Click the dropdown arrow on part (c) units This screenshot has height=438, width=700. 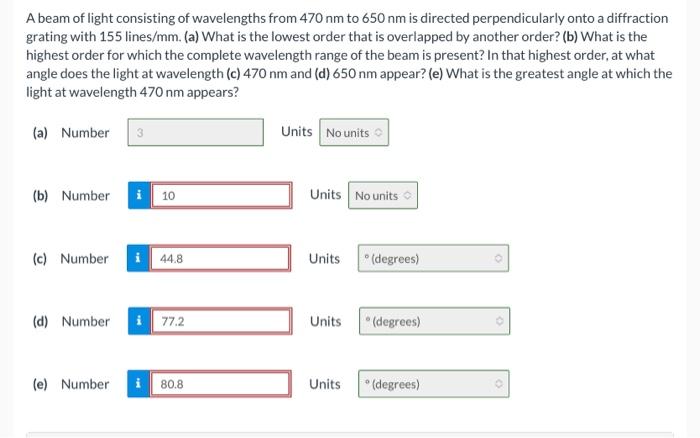click(x=498, y=258)
